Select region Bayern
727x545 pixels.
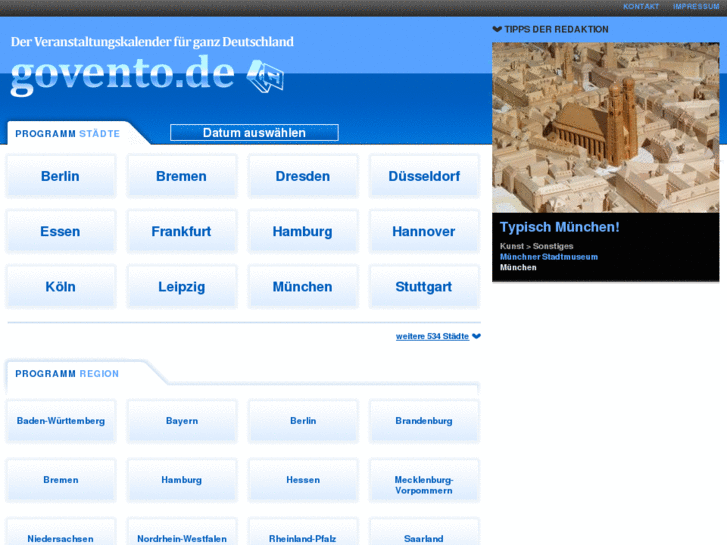coord(181,421)
